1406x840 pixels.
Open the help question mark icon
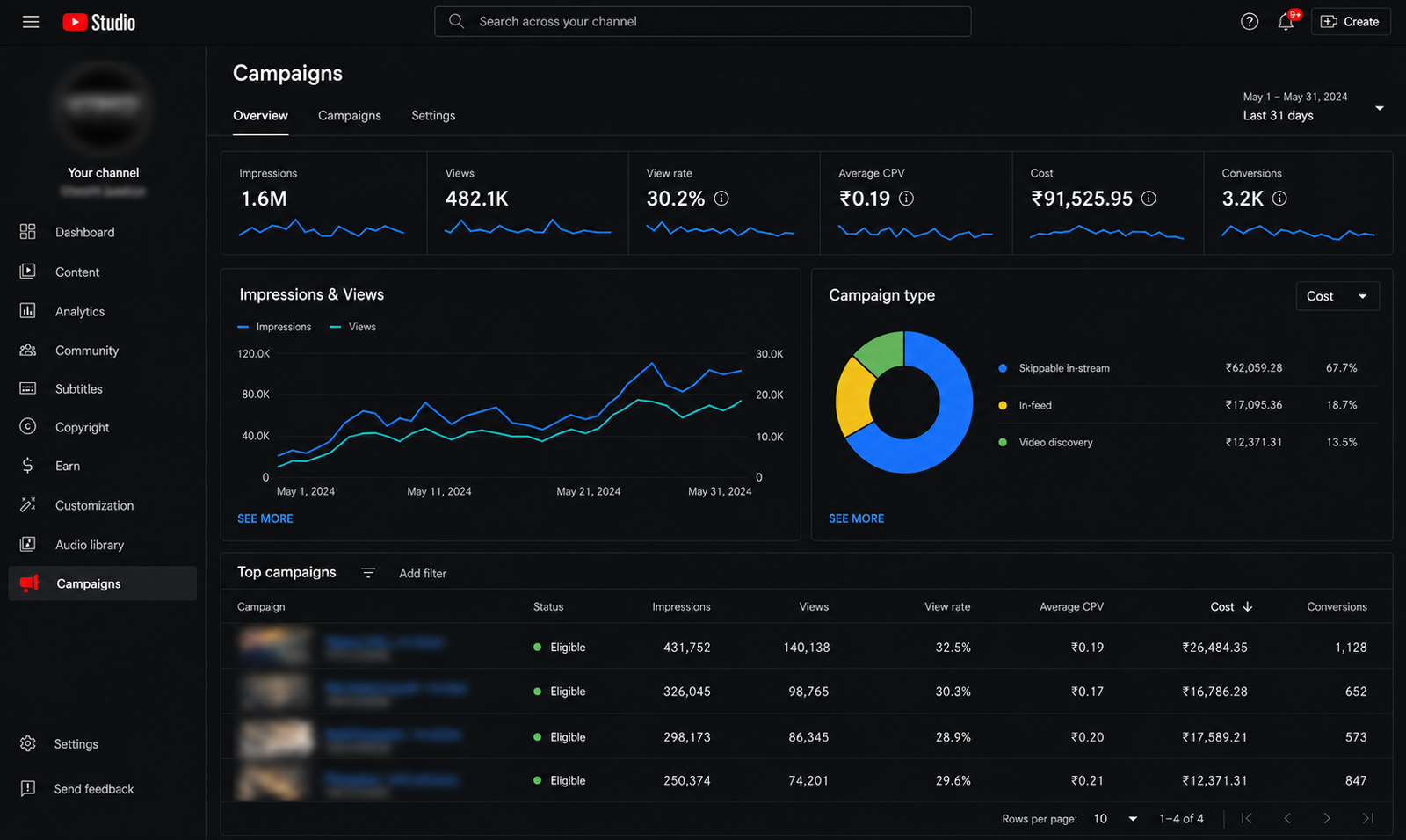coord(1250,22)
